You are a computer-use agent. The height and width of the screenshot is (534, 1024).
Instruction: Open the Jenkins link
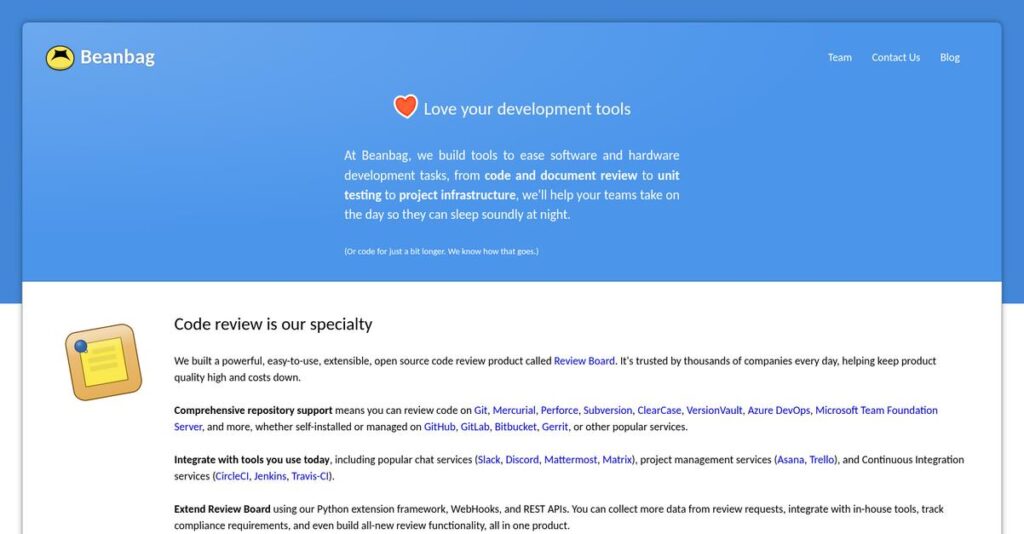pyautogui.click(x=270, y=477)
